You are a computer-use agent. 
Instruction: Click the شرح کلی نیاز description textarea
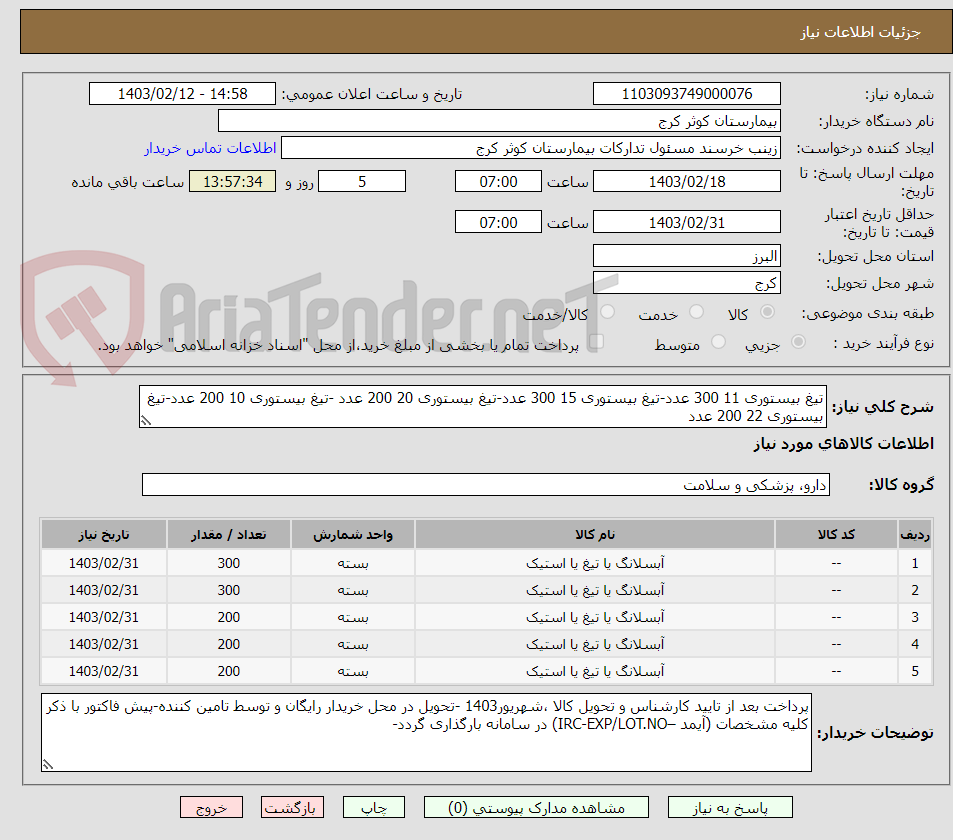tap(483, 407)
